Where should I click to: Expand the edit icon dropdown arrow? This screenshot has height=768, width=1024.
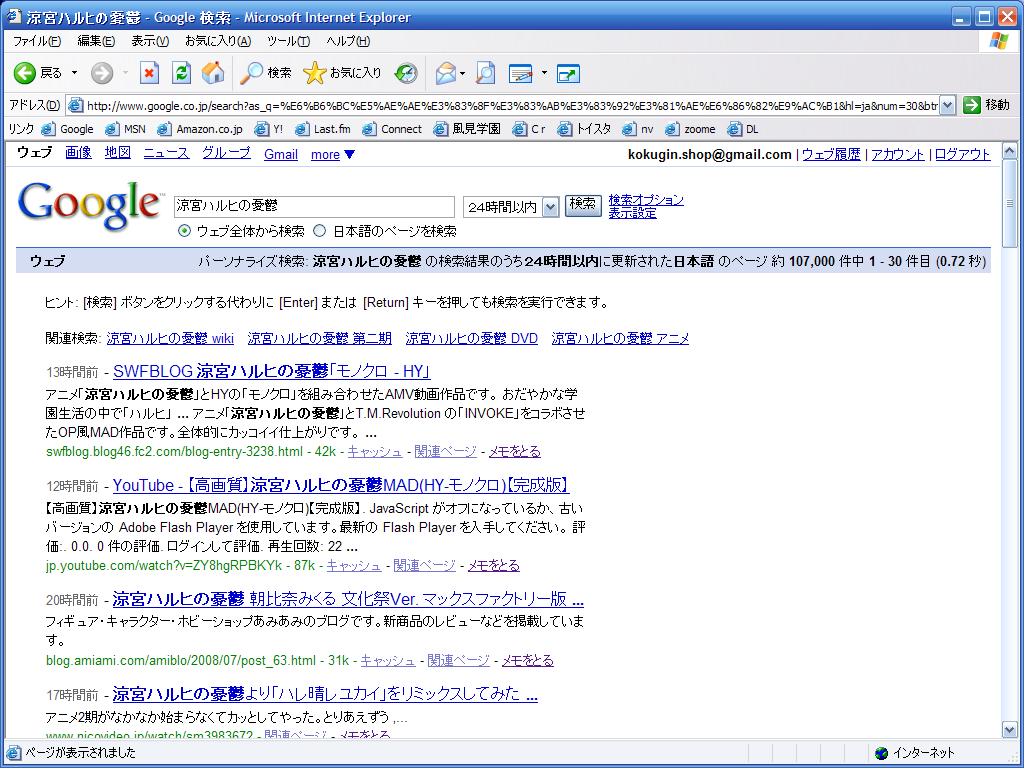(x=543, y=73)
